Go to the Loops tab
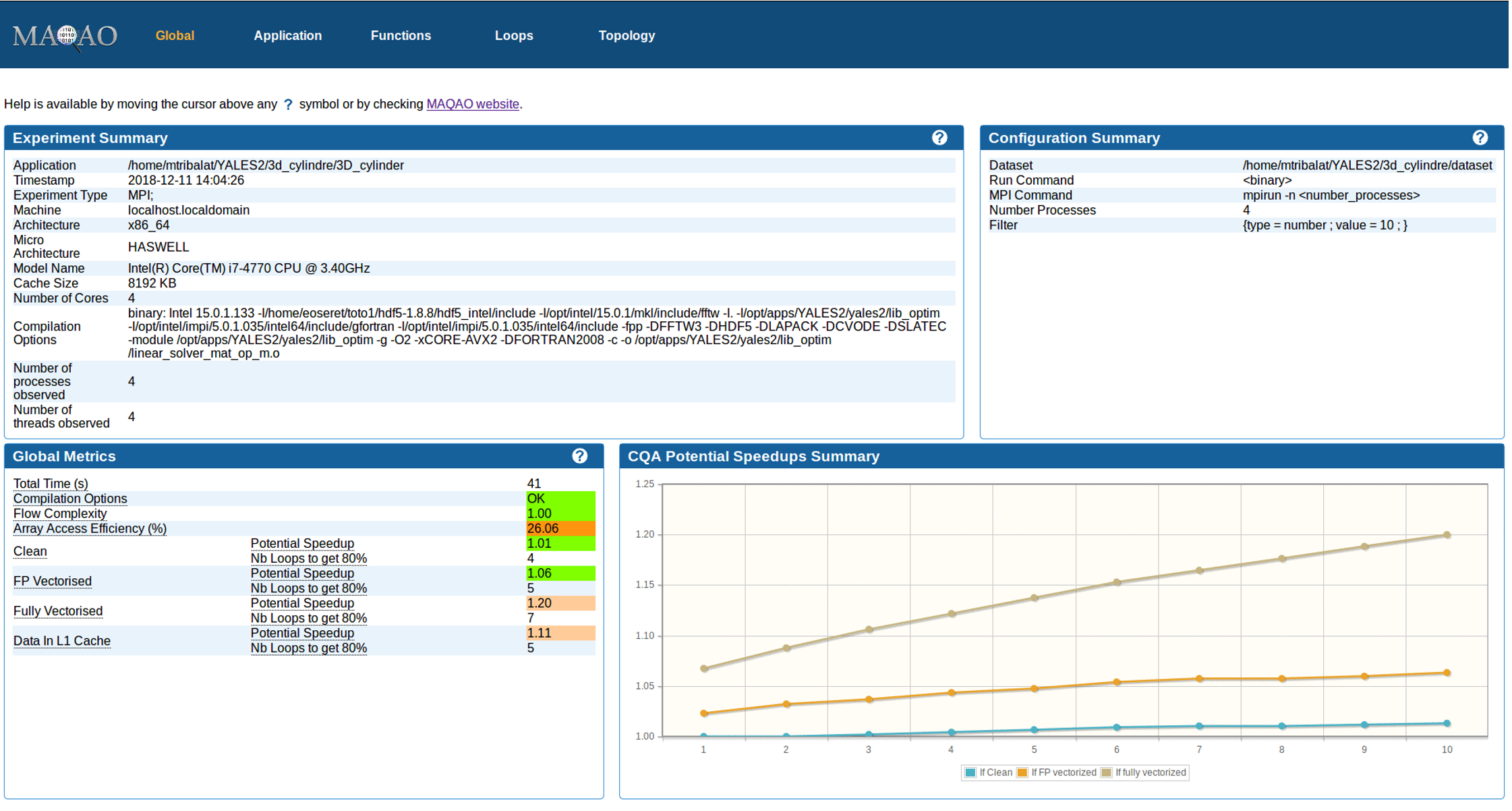1512x811 pixels. pyautogui.click(x=513, y=36)
